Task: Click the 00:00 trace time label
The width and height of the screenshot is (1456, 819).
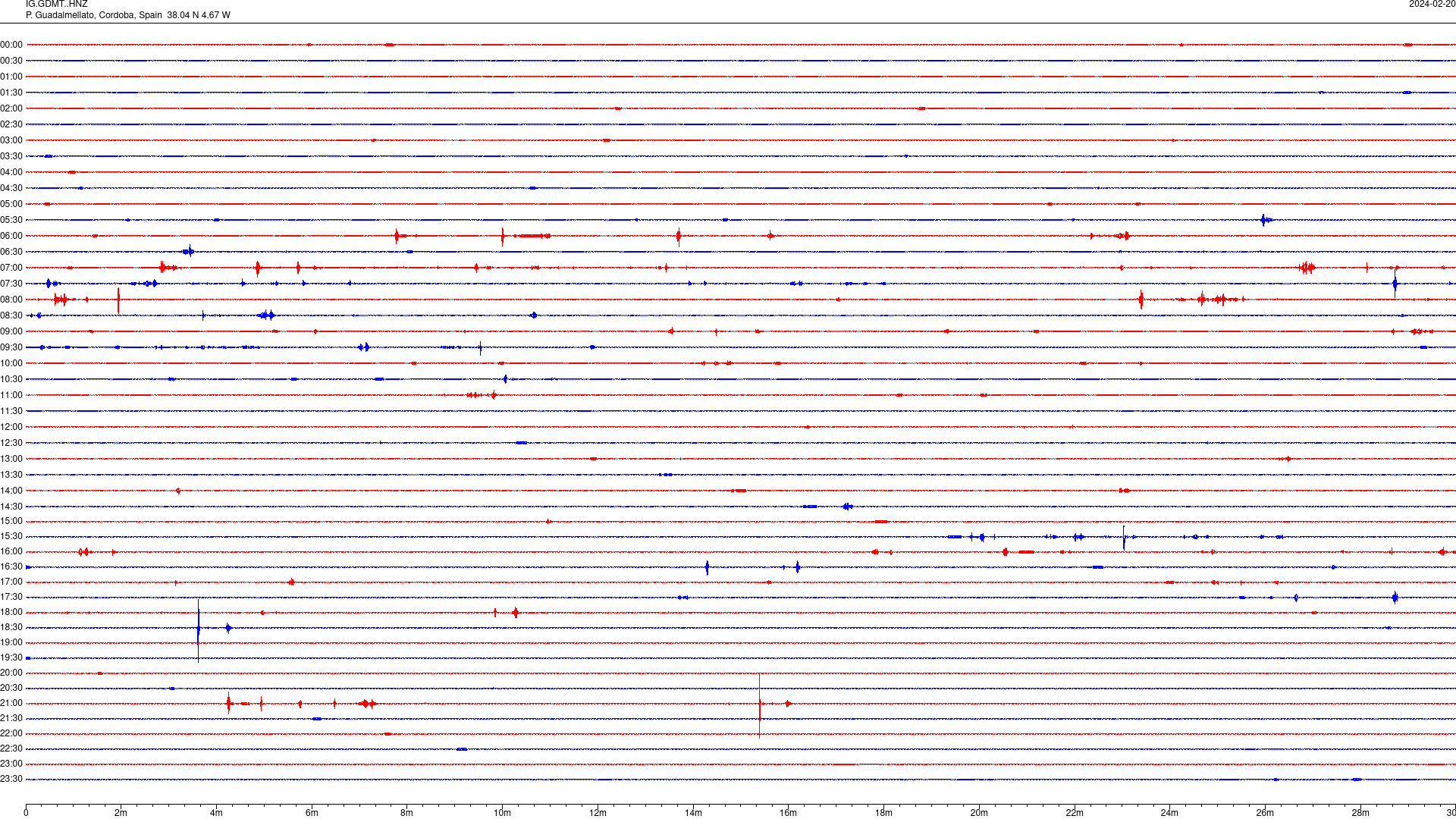Action: [11, 45]
